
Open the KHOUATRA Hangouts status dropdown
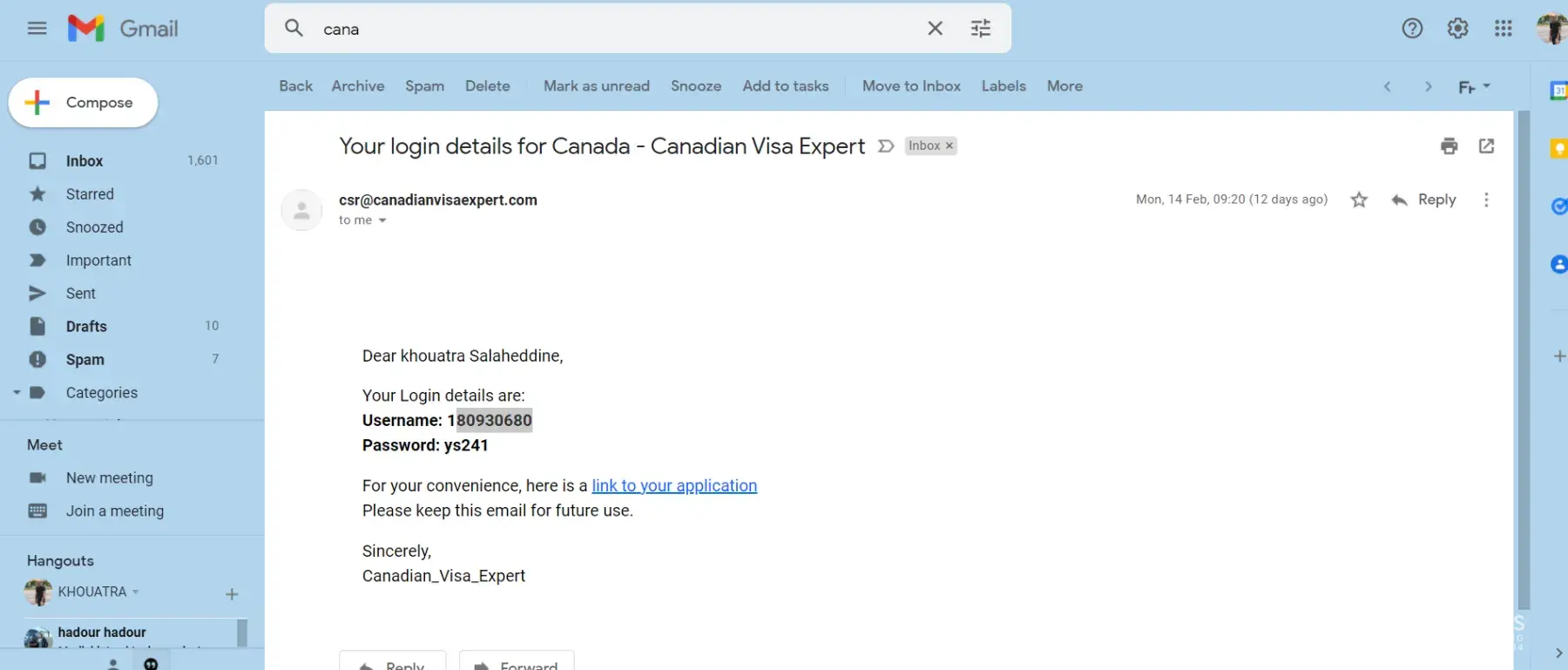(x=136, y=592)
